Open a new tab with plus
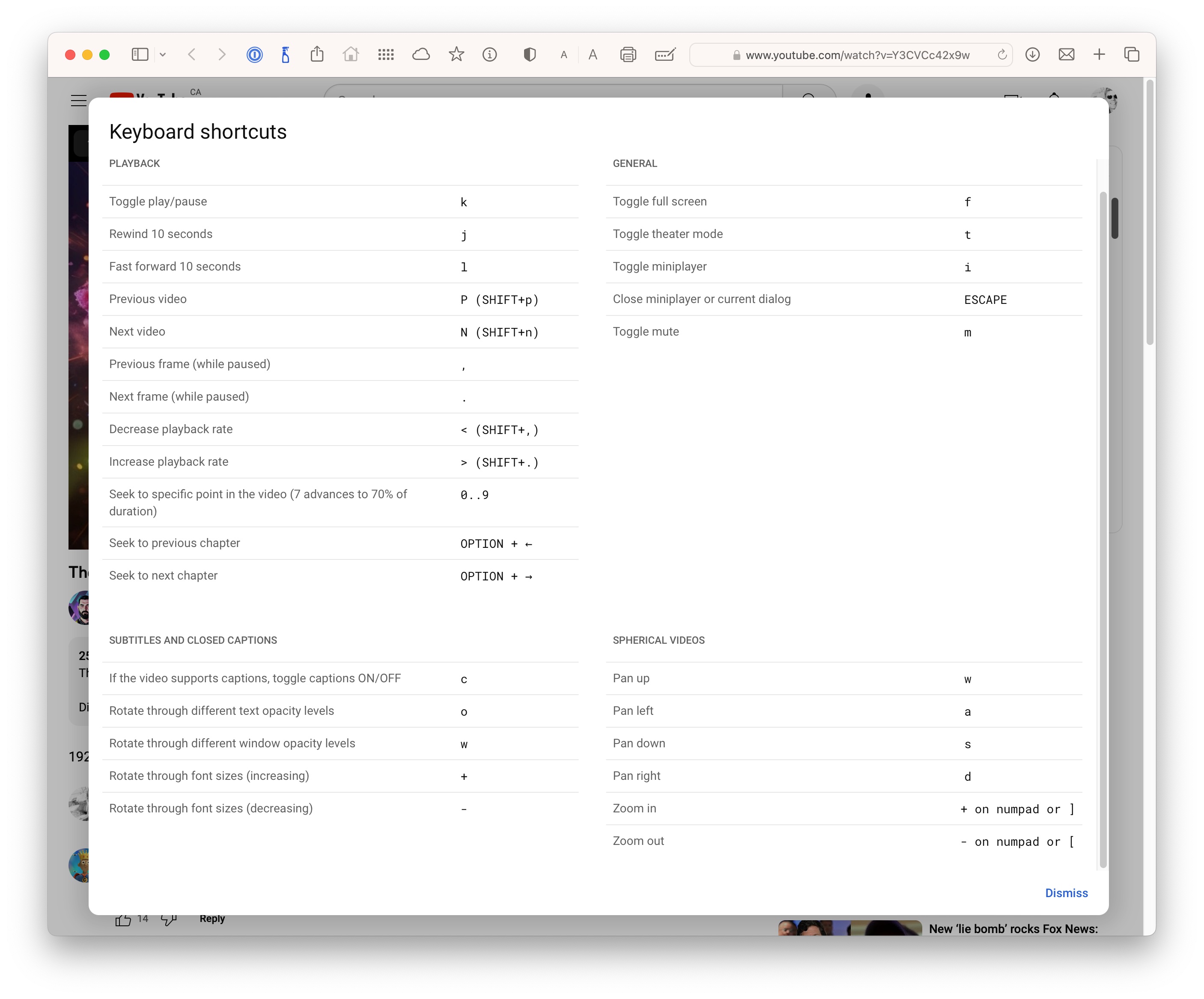 pyautogui.click(x=1099, y=54)
